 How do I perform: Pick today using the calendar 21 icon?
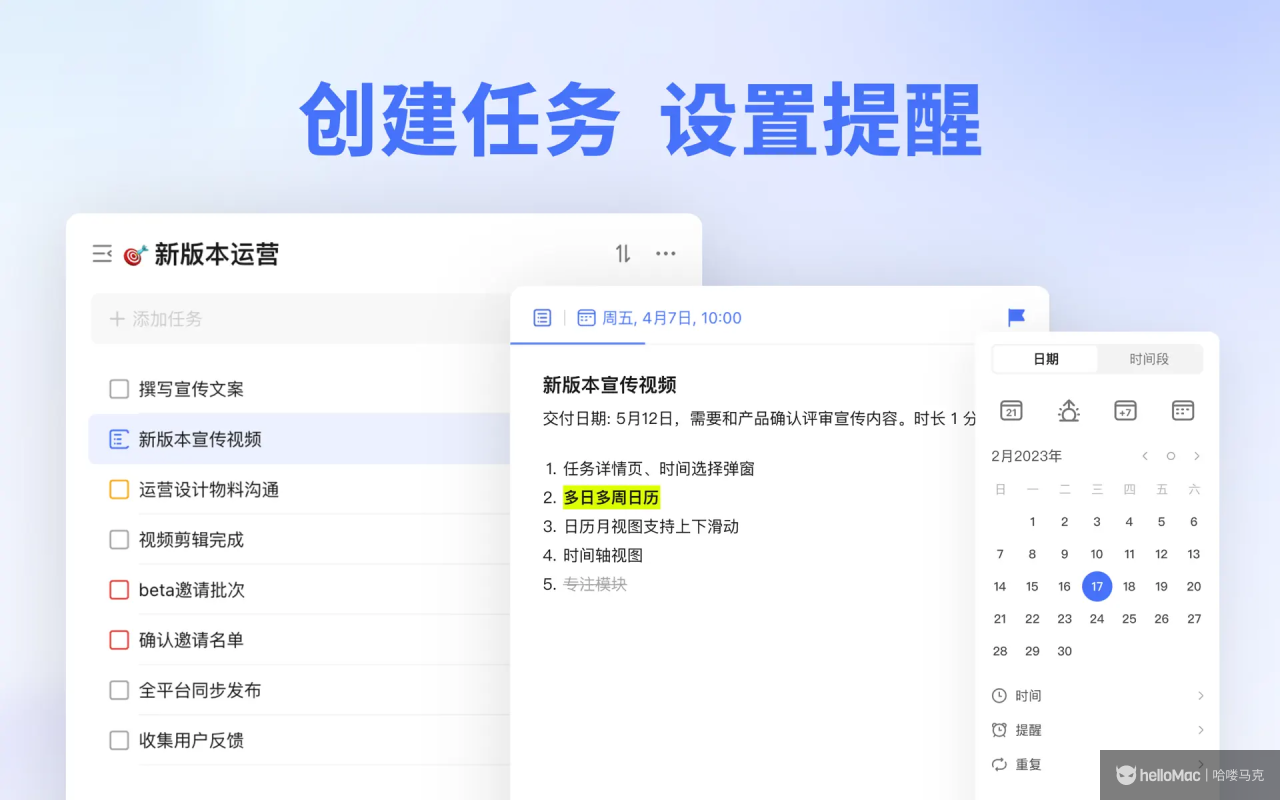click(x=1011, y=410)
